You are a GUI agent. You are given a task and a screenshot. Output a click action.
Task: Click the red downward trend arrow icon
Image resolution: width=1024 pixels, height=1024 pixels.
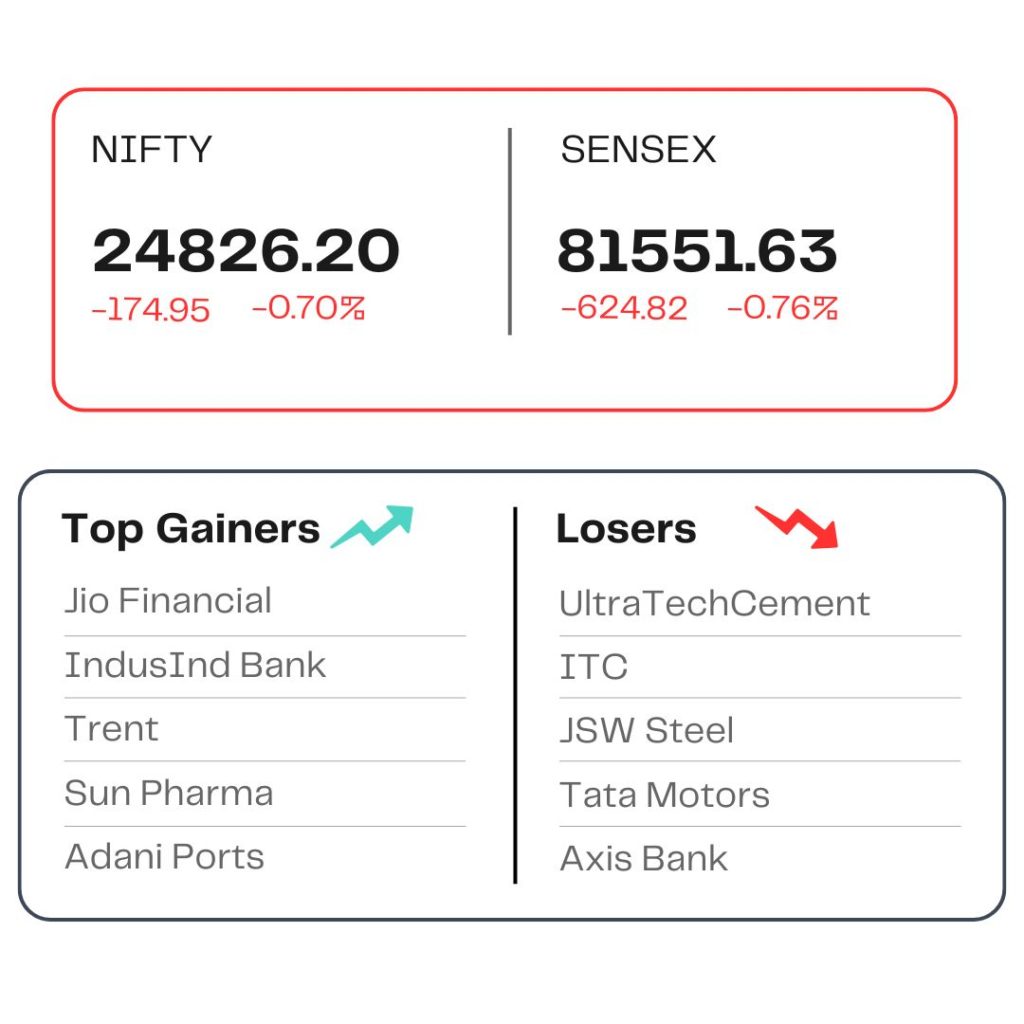click(797, 526)
